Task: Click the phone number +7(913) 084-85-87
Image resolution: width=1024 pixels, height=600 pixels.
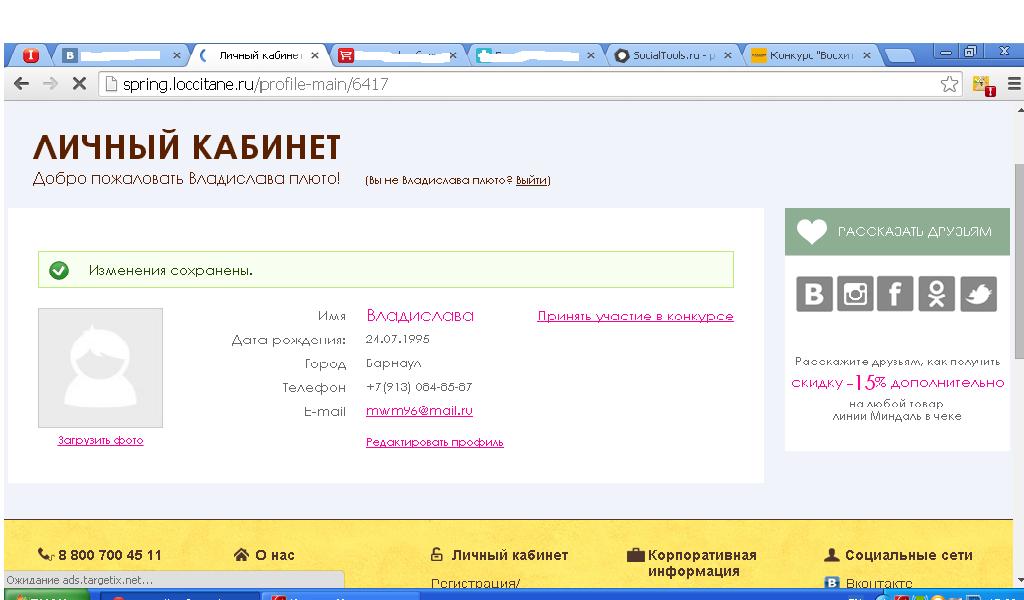Action: pyautogui.click(x=419, y=387)
